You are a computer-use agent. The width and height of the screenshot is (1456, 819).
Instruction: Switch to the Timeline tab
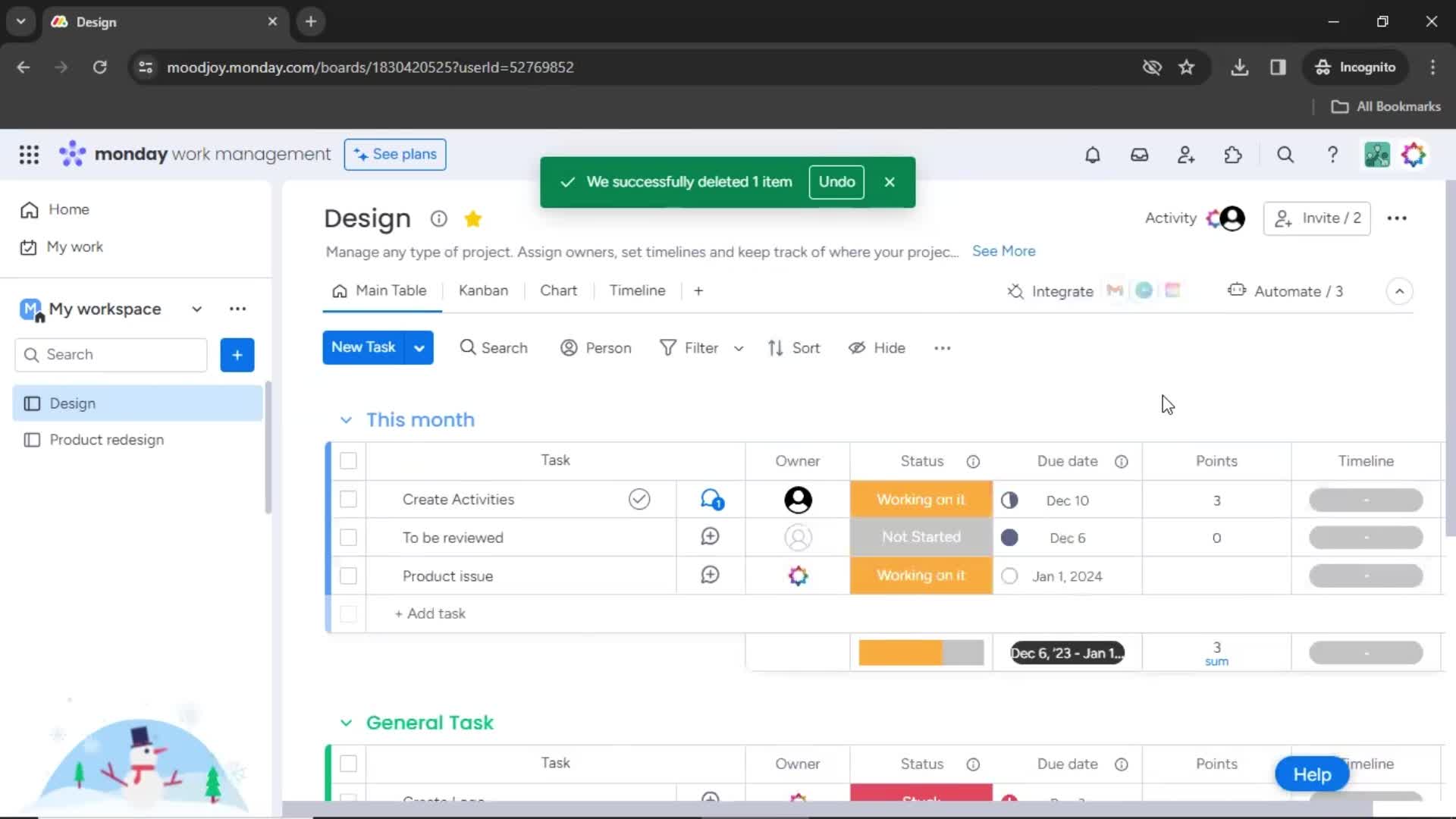coord(637,290)
